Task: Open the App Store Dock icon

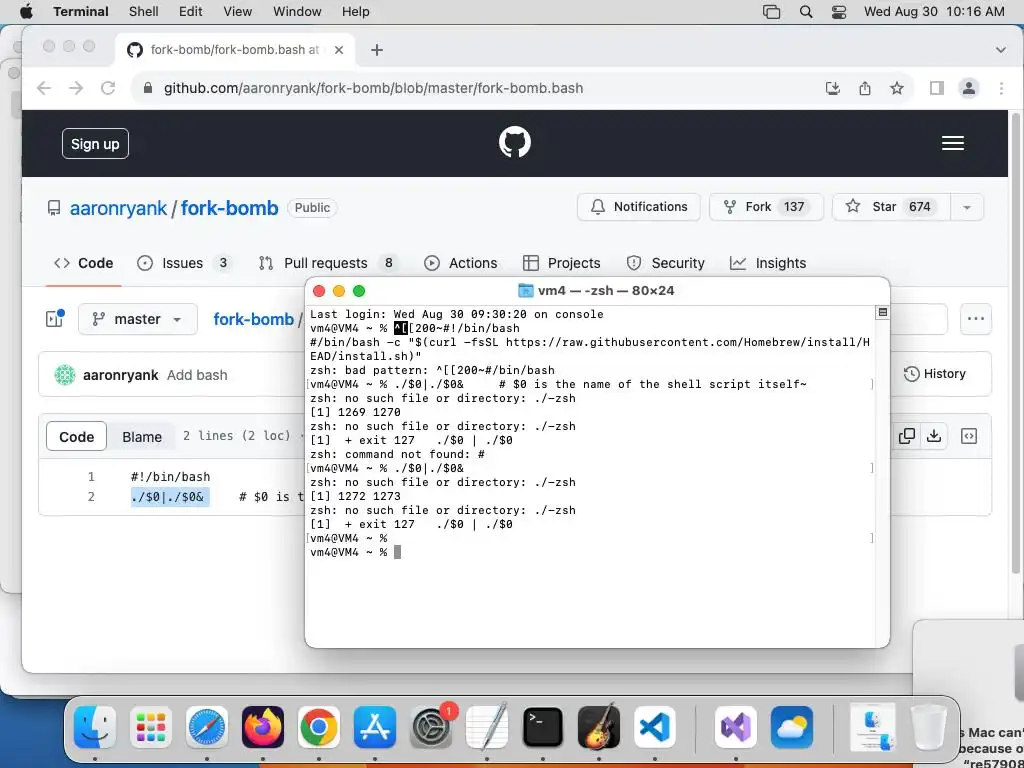Action: tap(375, 727)
